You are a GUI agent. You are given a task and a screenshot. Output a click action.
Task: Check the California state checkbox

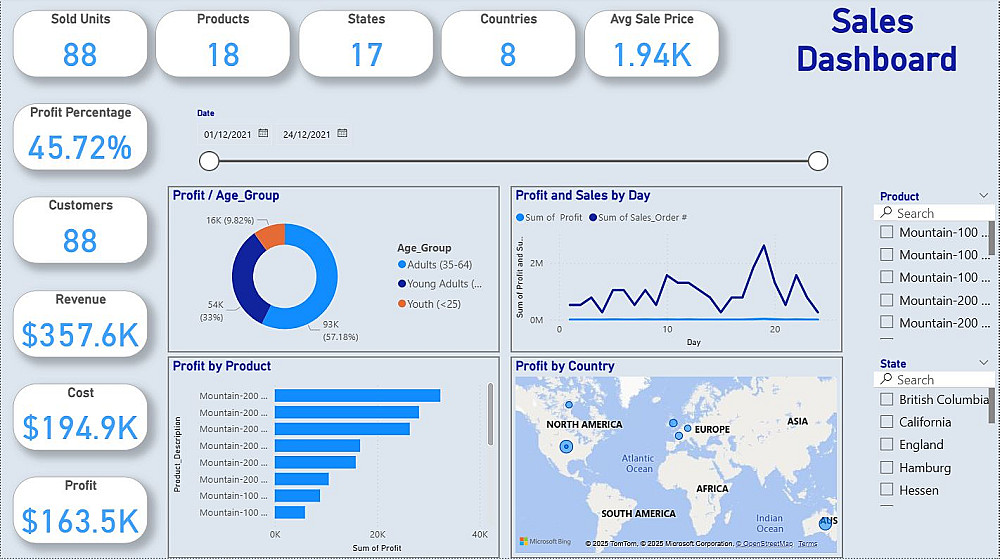(886, 422)
